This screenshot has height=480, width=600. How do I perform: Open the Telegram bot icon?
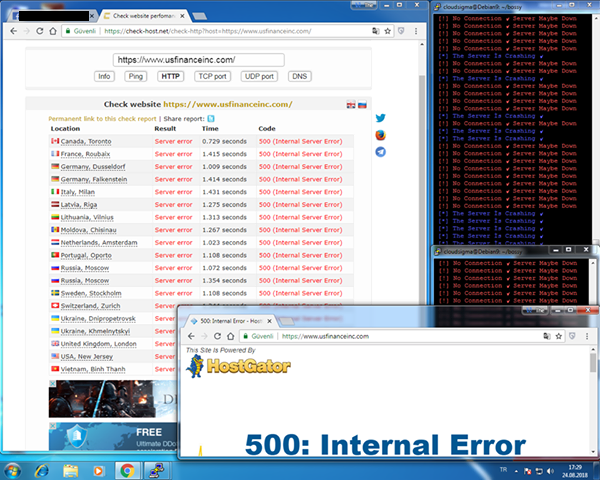(381, 152)
